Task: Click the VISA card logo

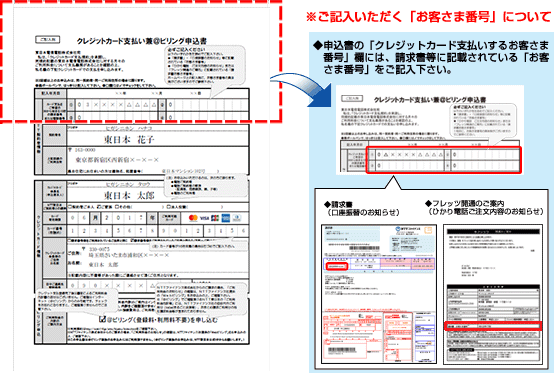Action: (204, 218)
